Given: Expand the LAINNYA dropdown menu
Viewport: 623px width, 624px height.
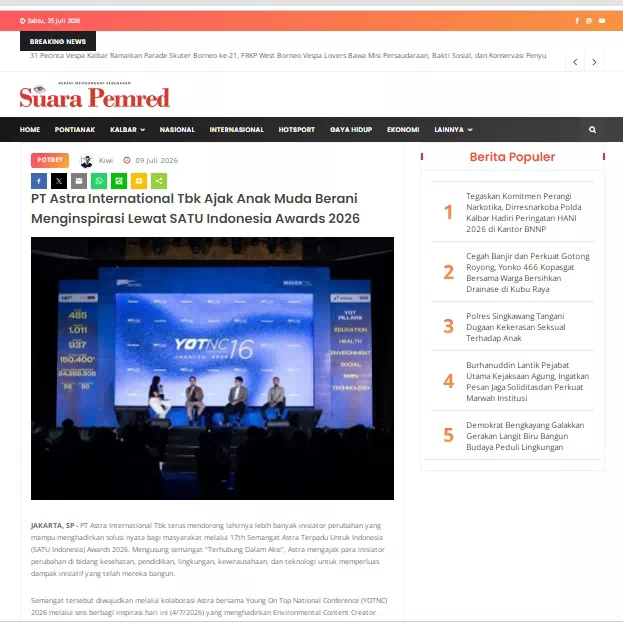Looking at the screenshot, I should click(453, 130).
